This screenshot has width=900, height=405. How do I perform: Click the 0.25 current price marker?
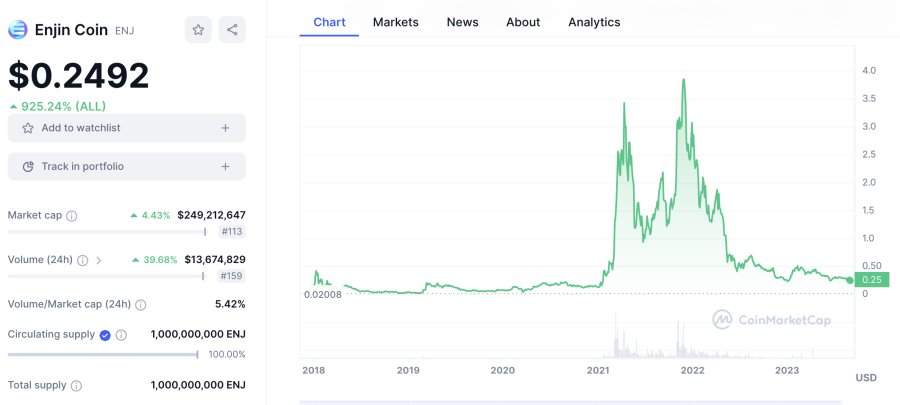click(x=871, y=279)
